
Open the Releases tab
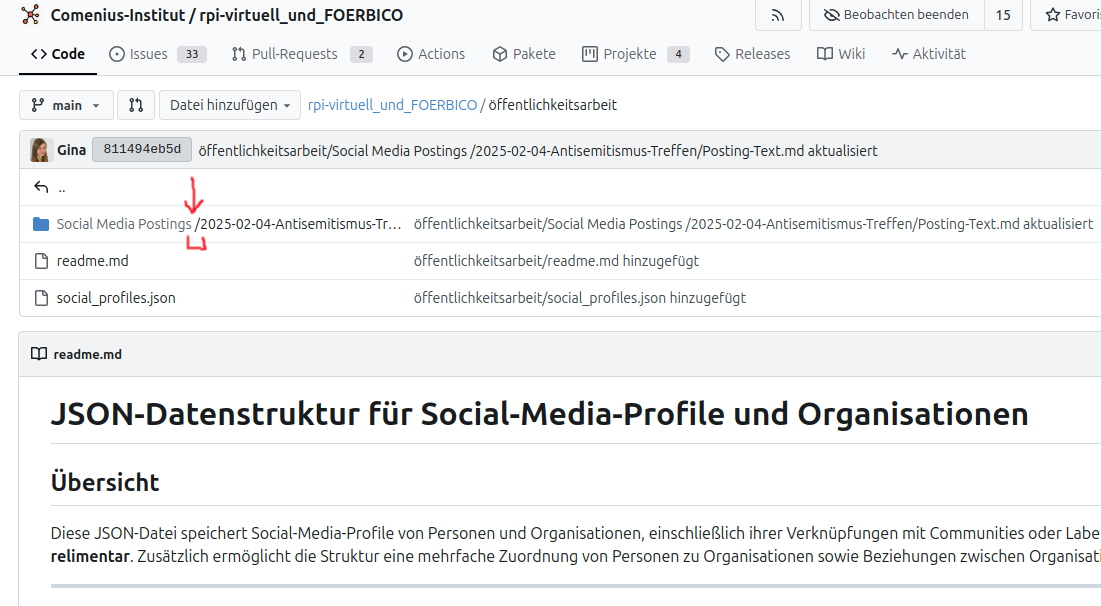click(x=752, y=54)
